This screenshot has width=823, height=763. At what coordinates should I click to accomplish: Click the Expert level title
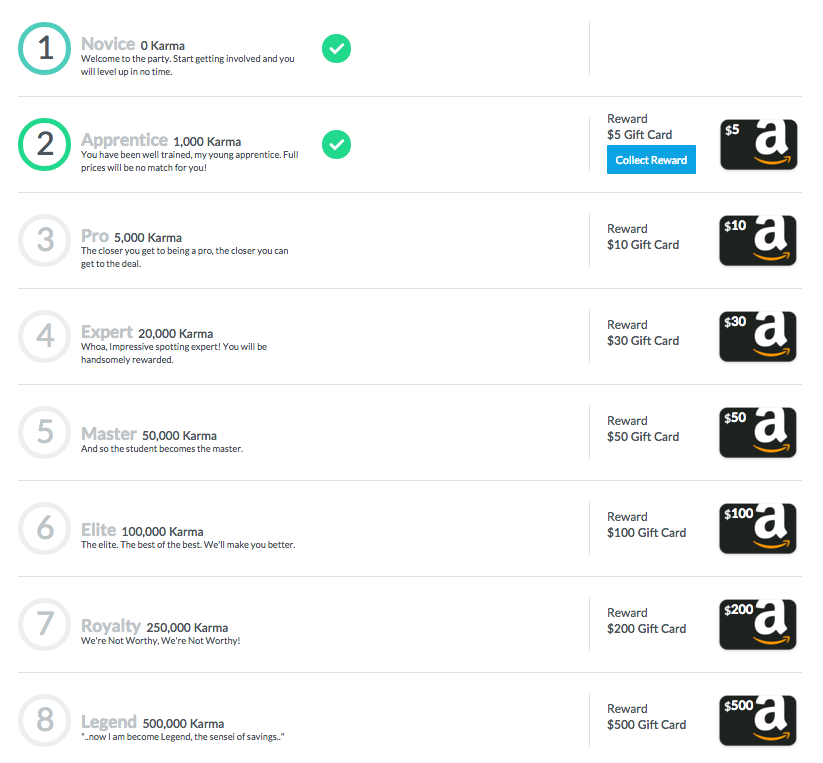click(107, 332)
